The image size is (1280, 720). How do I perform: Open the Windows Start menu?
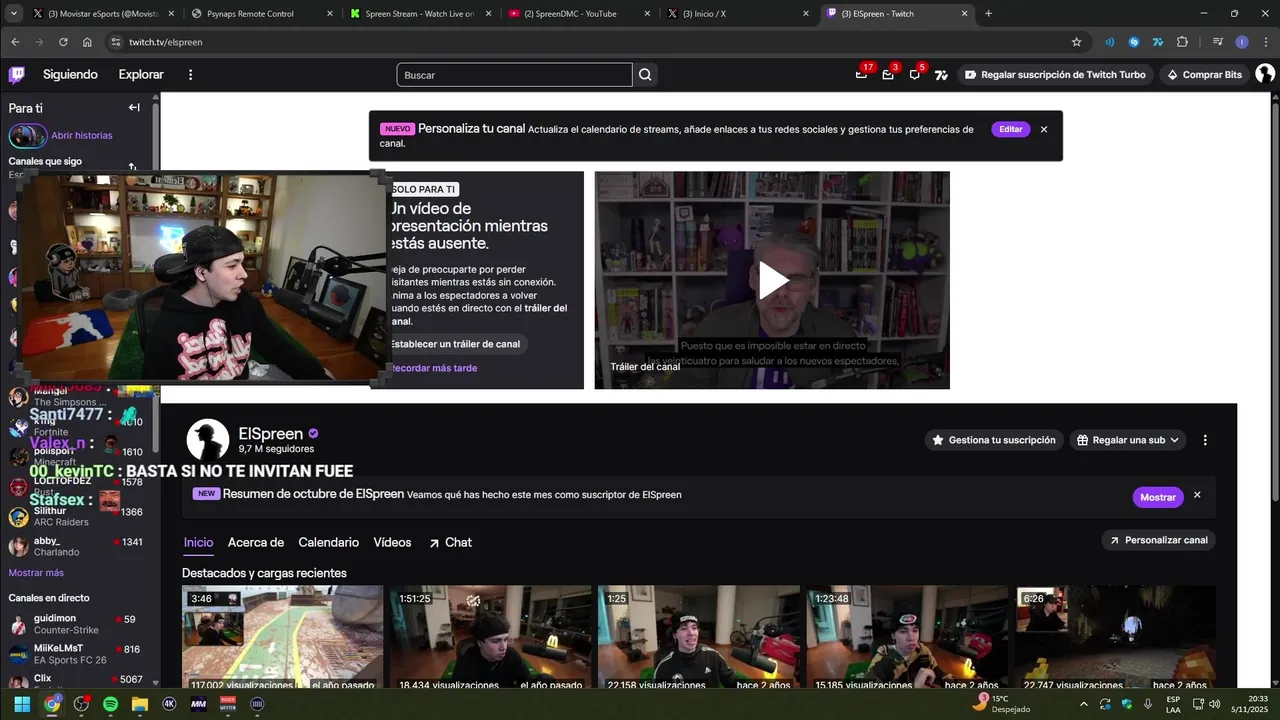point(22,704)
